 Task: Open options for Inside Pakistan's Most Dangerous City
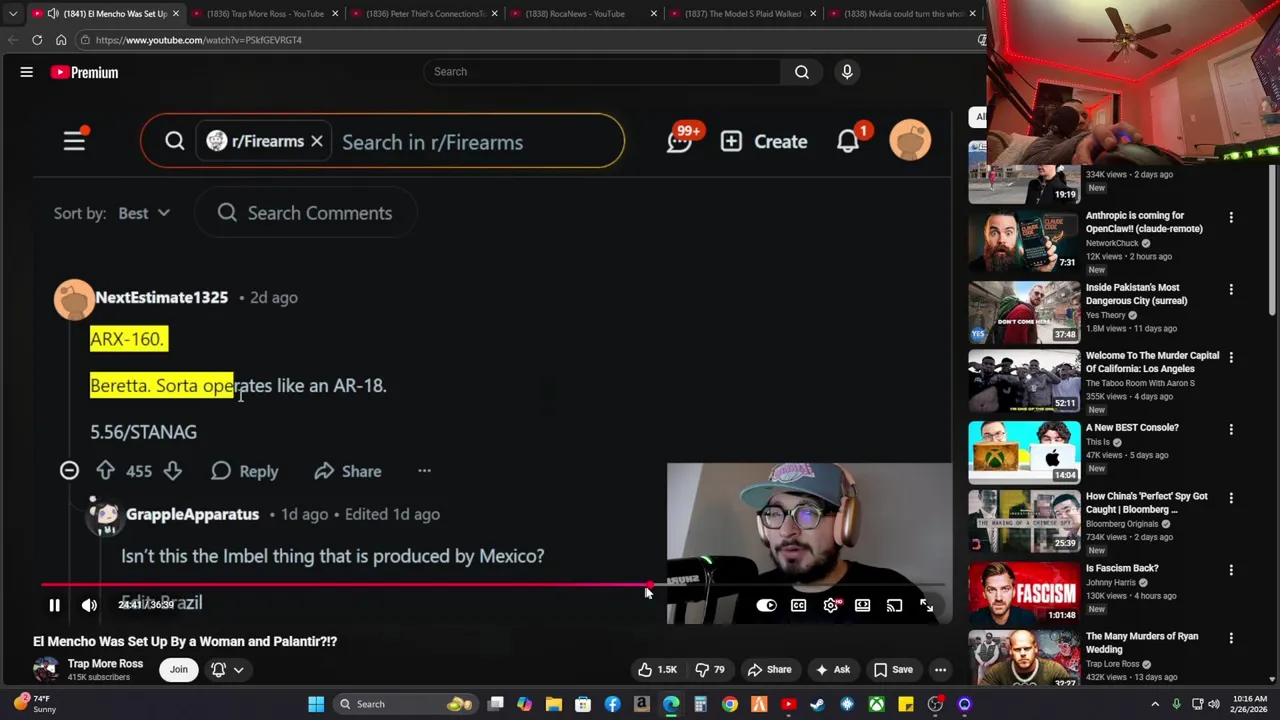pyautogui.click(x=1231, y=289)
